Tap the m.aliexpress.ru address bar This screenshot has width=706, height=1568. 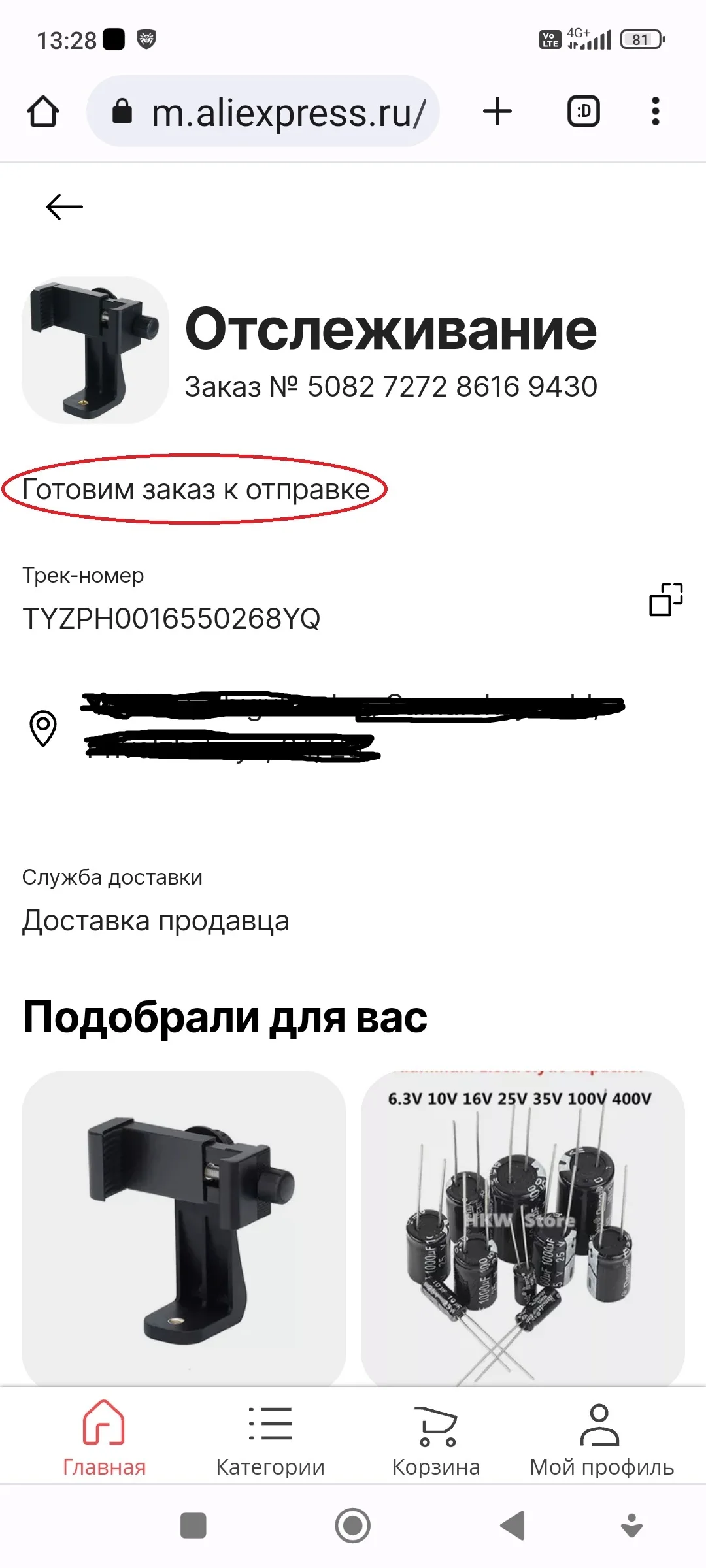pyautogui.click(x=263, y=112)
